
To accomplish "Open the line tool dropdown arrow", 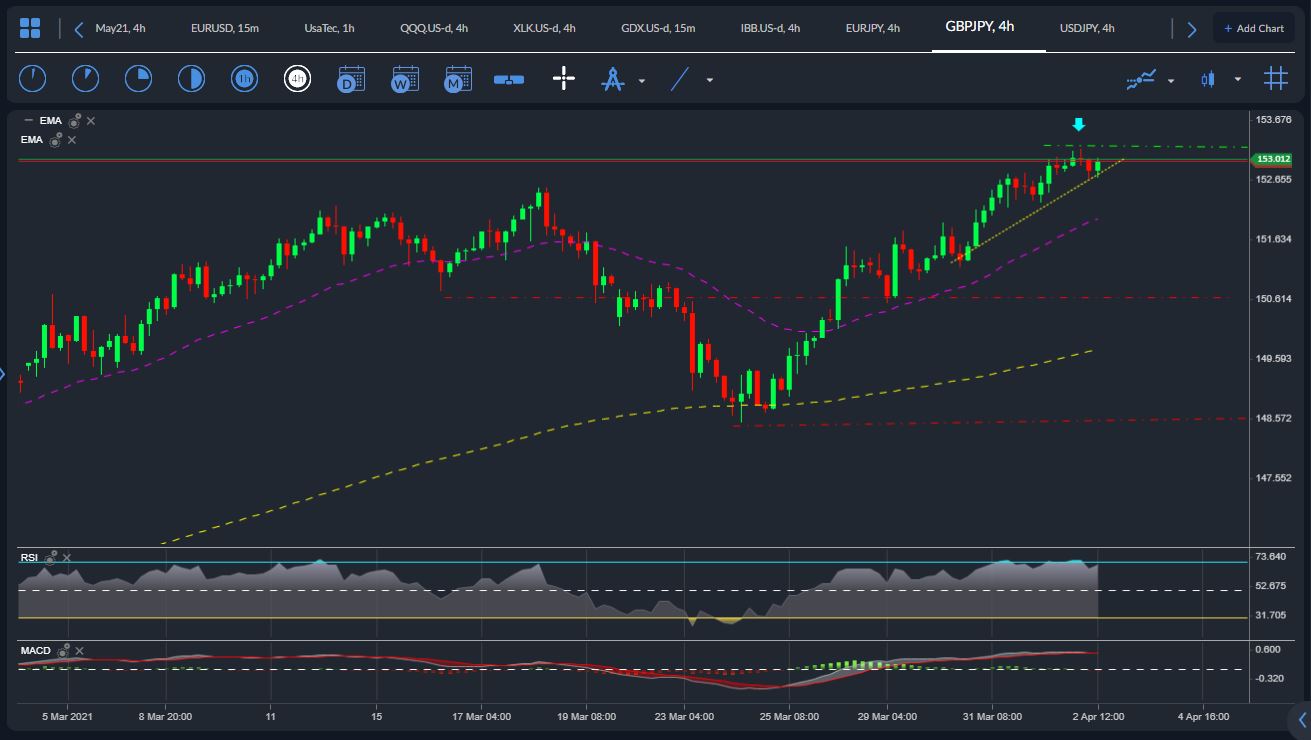I will coord(708,78).
